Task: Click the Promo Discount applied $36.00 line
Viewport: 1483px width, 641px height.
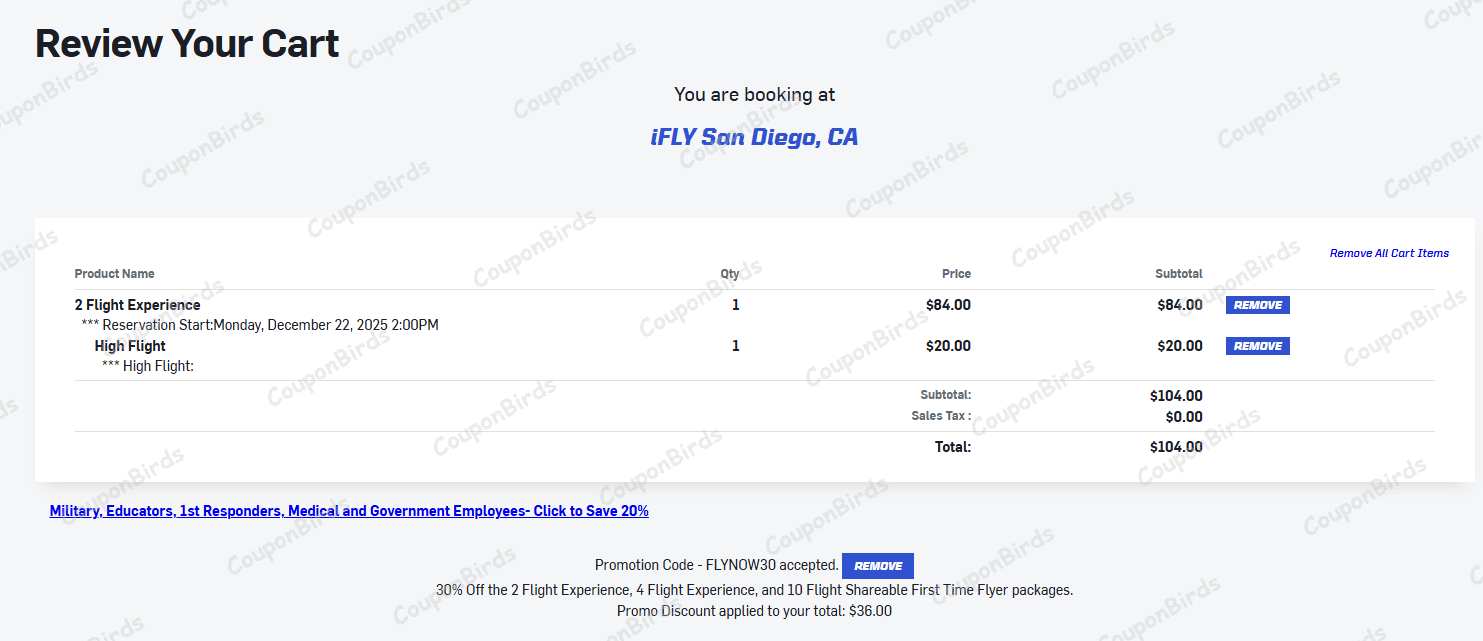Action: (754, 611)
